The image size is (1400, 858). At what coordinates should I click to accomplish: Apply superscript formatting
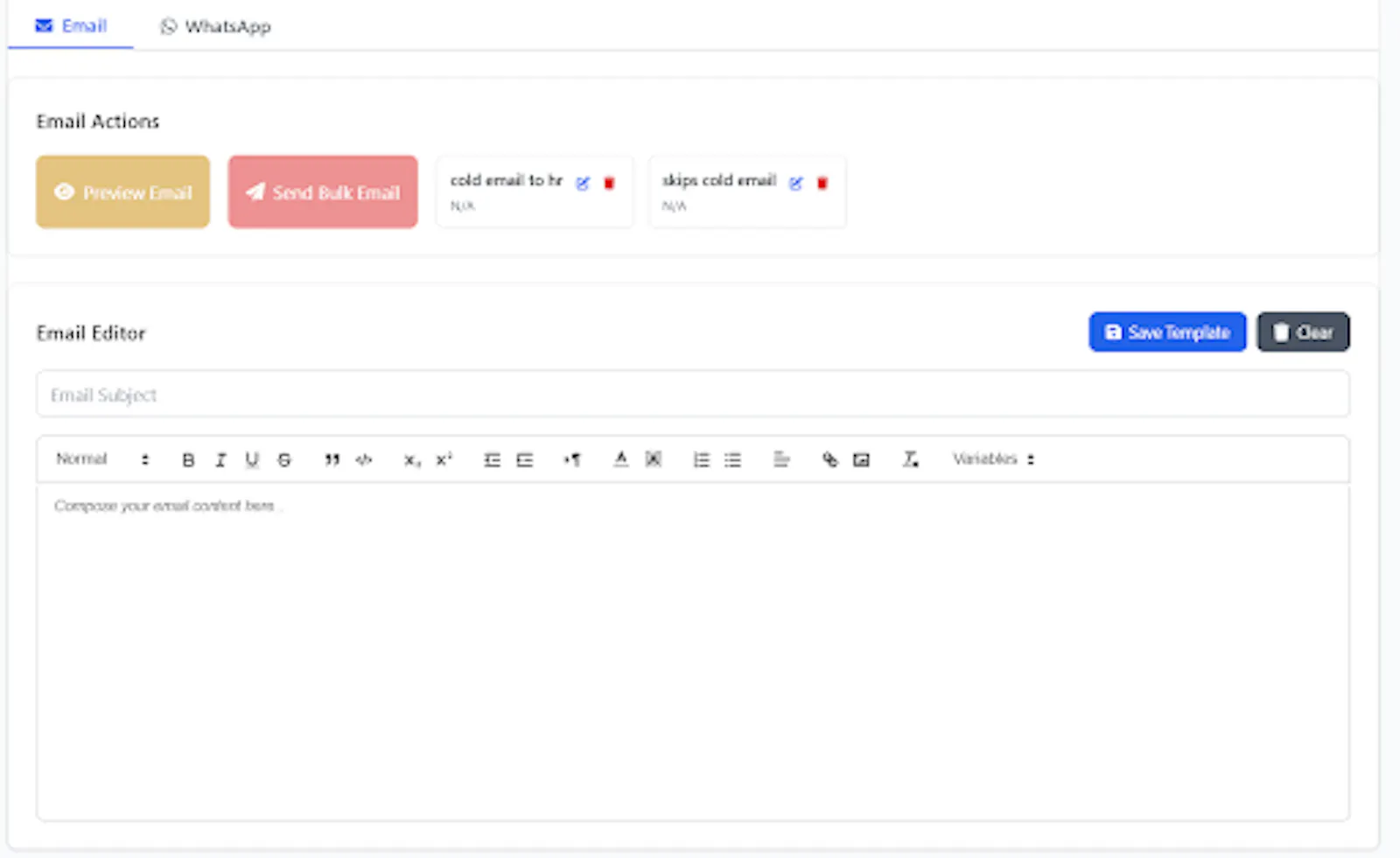coord(444,460)
